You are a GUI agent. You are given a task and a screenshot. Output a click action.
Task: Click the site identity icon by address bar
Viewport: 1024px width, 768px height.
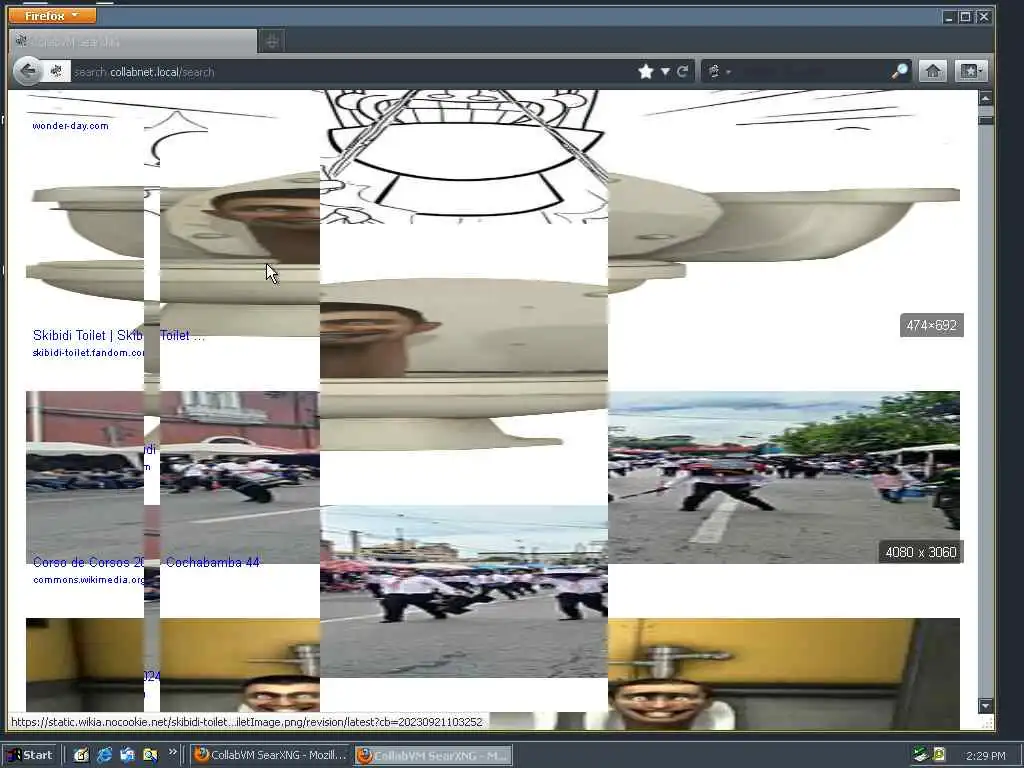56,71
